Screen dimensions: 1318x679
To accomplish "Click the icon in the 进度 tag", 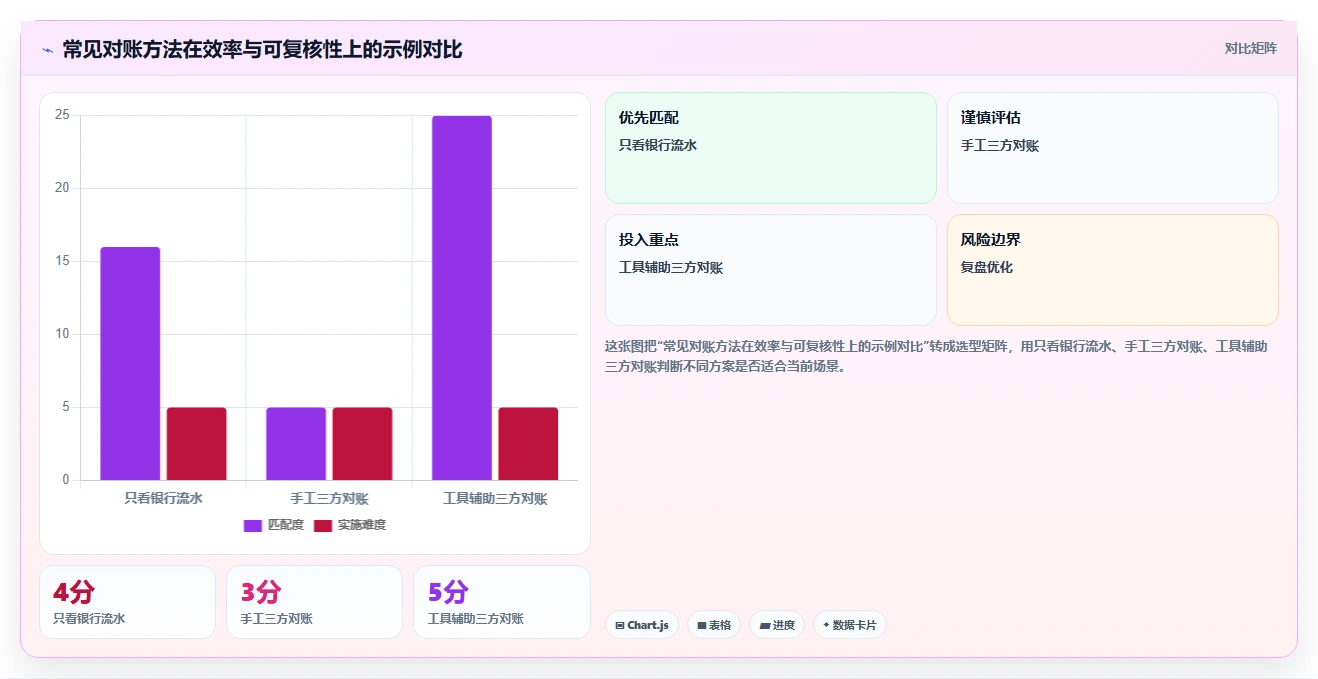I will coord(764,625).
